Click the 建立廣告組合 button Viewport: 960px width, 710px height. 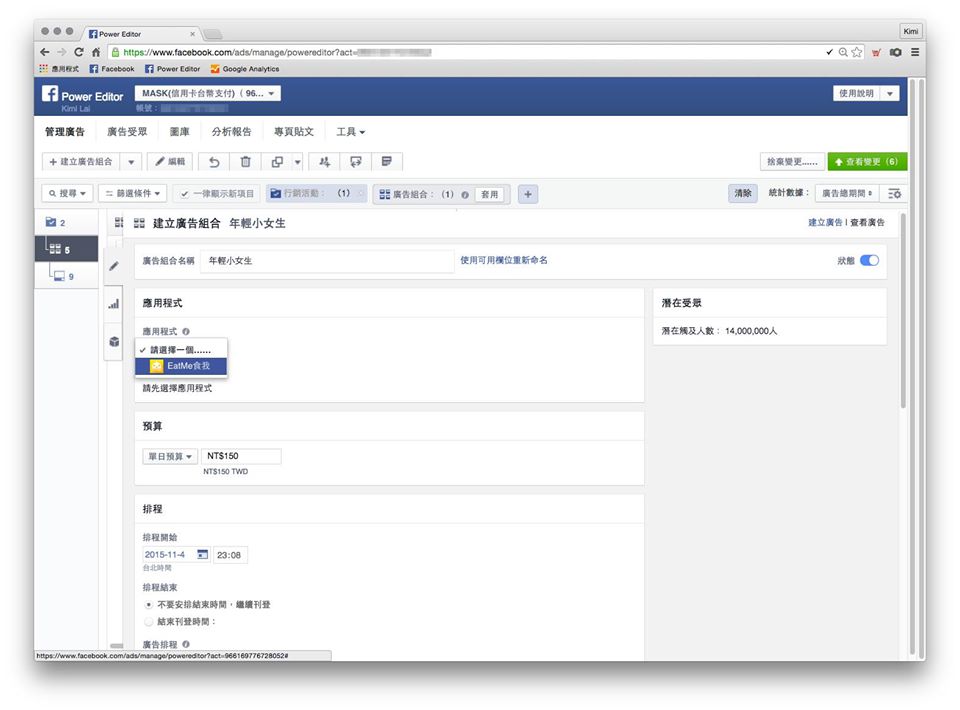pyautogui.click(x=81, y=162)
